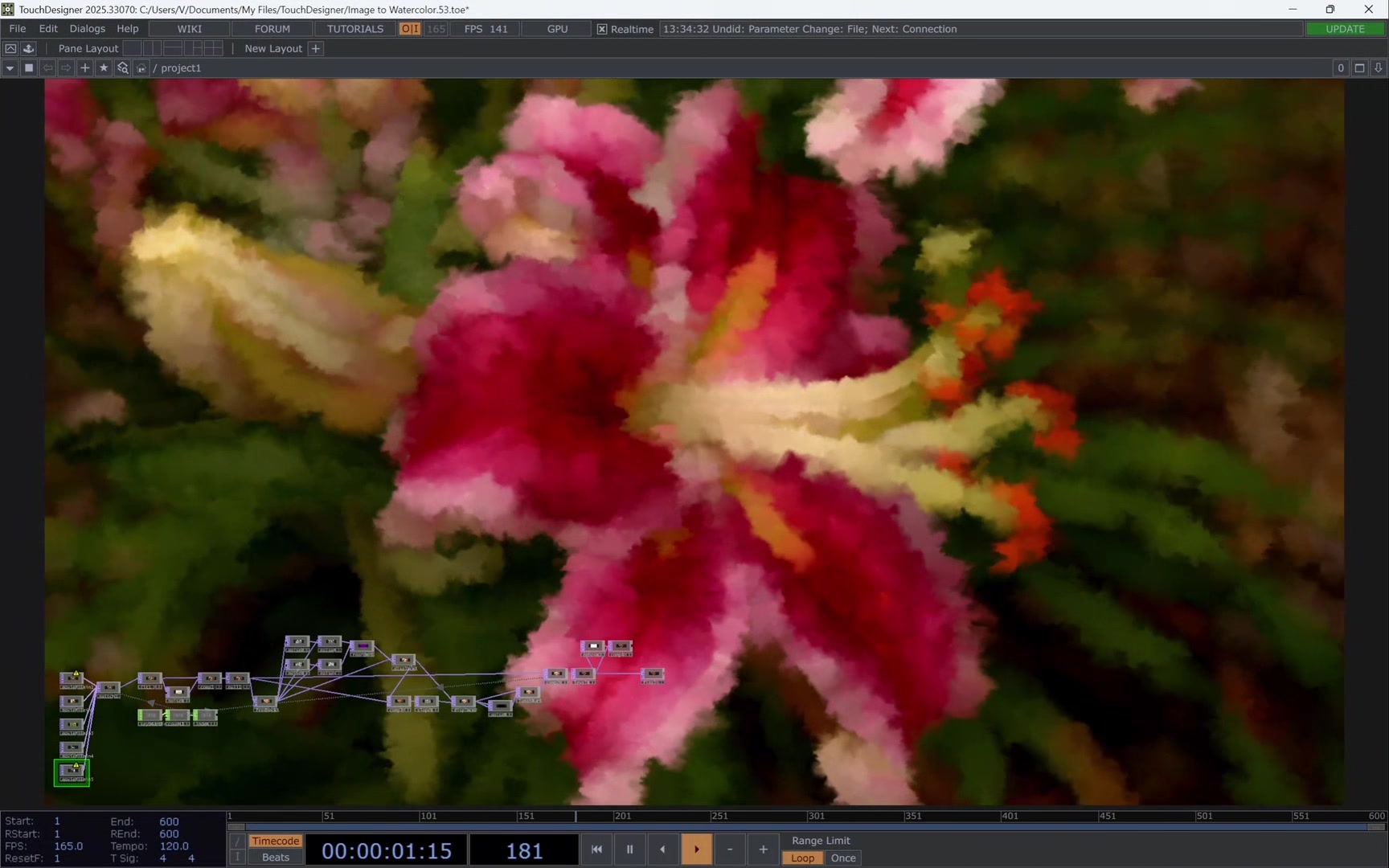The width and height of the screenshot is (1389, 868).
Task: Add operator with the plus icon
Action: 84,68
